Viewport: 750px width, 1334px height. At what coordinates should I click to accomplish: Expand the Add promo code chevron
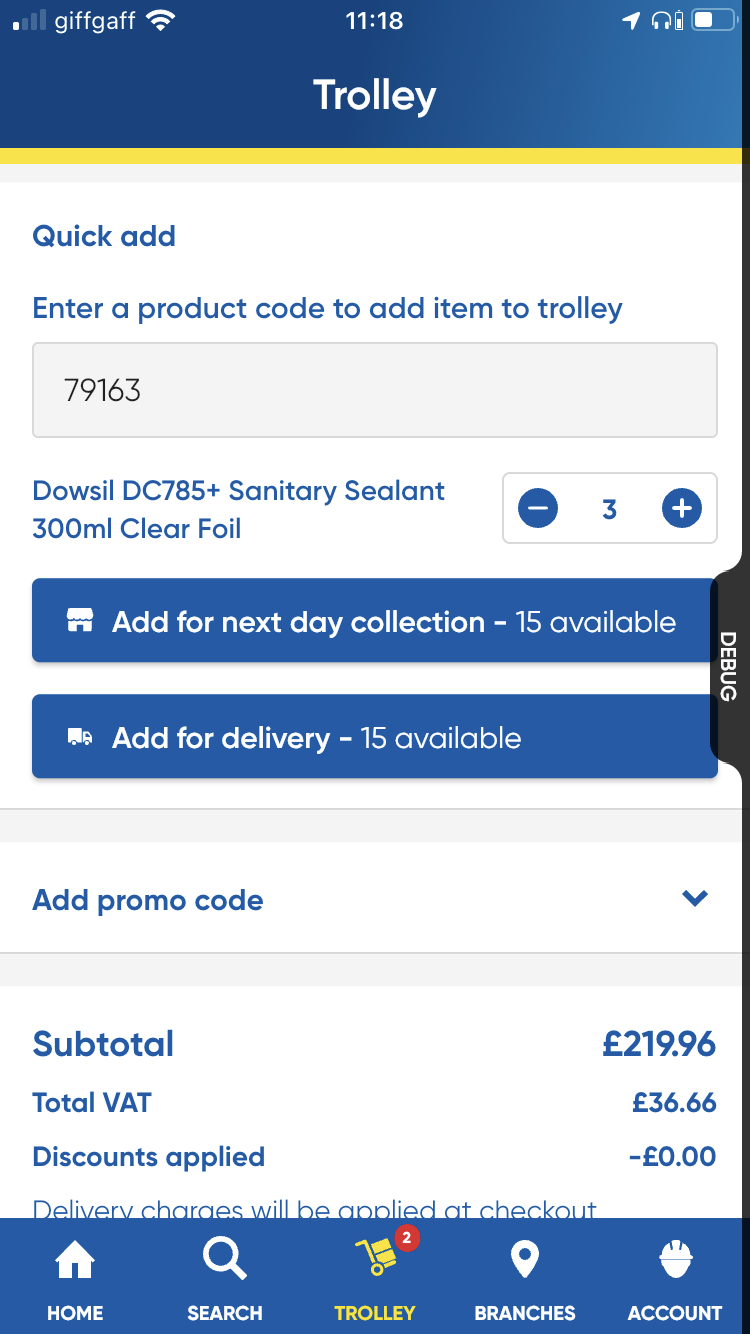(x=695, y=898)
